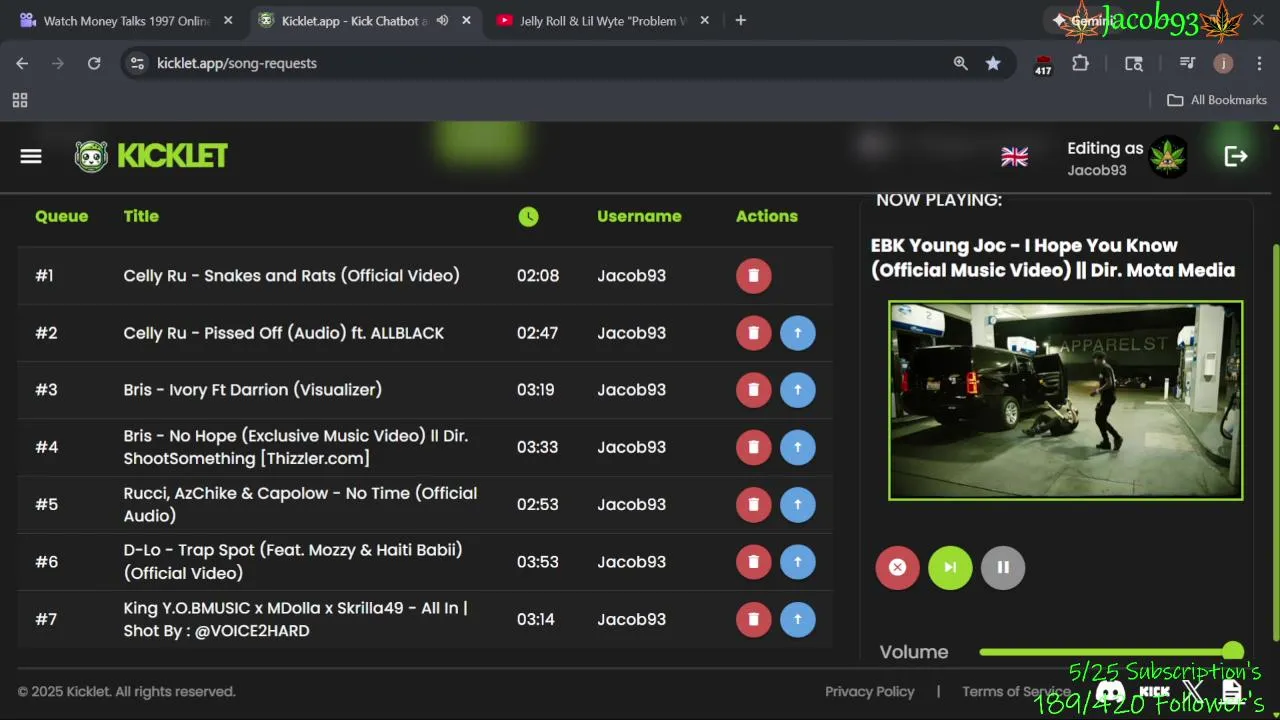Mute audio on the Kicklet tab speaker icon
1280x720 pixels.
[442, 20]
